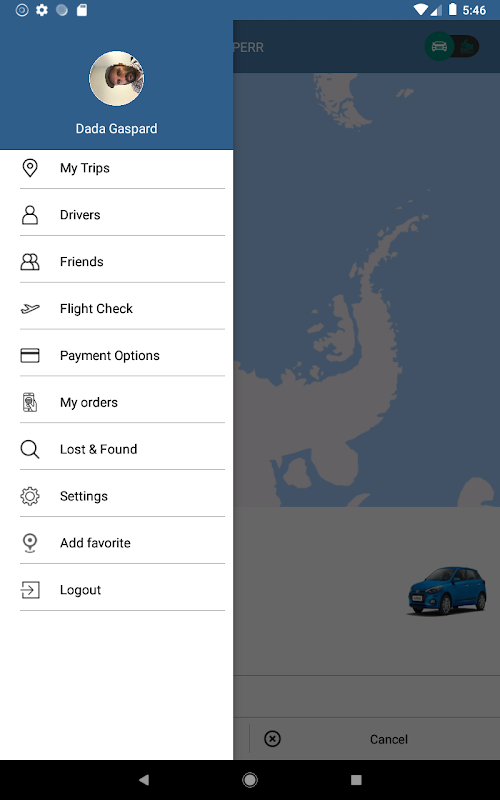Click the Drivers person icon
500x800 pixels.
click(x=30, y=215)
